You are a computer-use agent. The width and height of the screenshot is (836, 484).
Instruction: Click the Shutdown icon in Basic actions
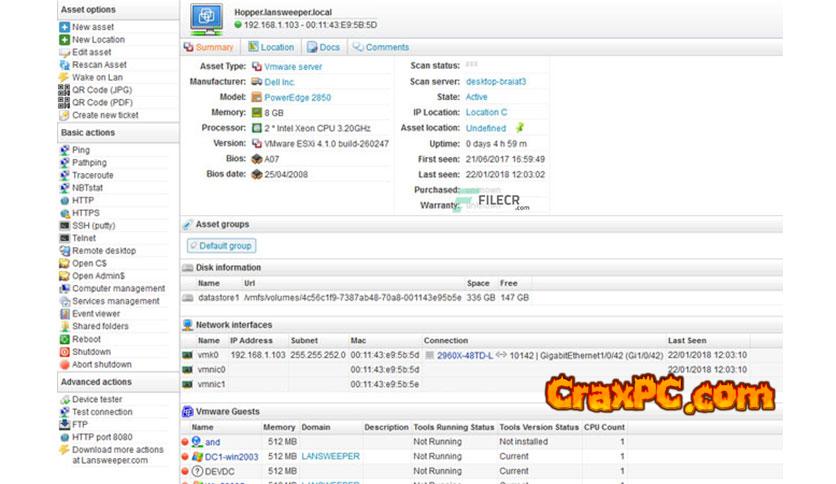[x=65, y=352]
